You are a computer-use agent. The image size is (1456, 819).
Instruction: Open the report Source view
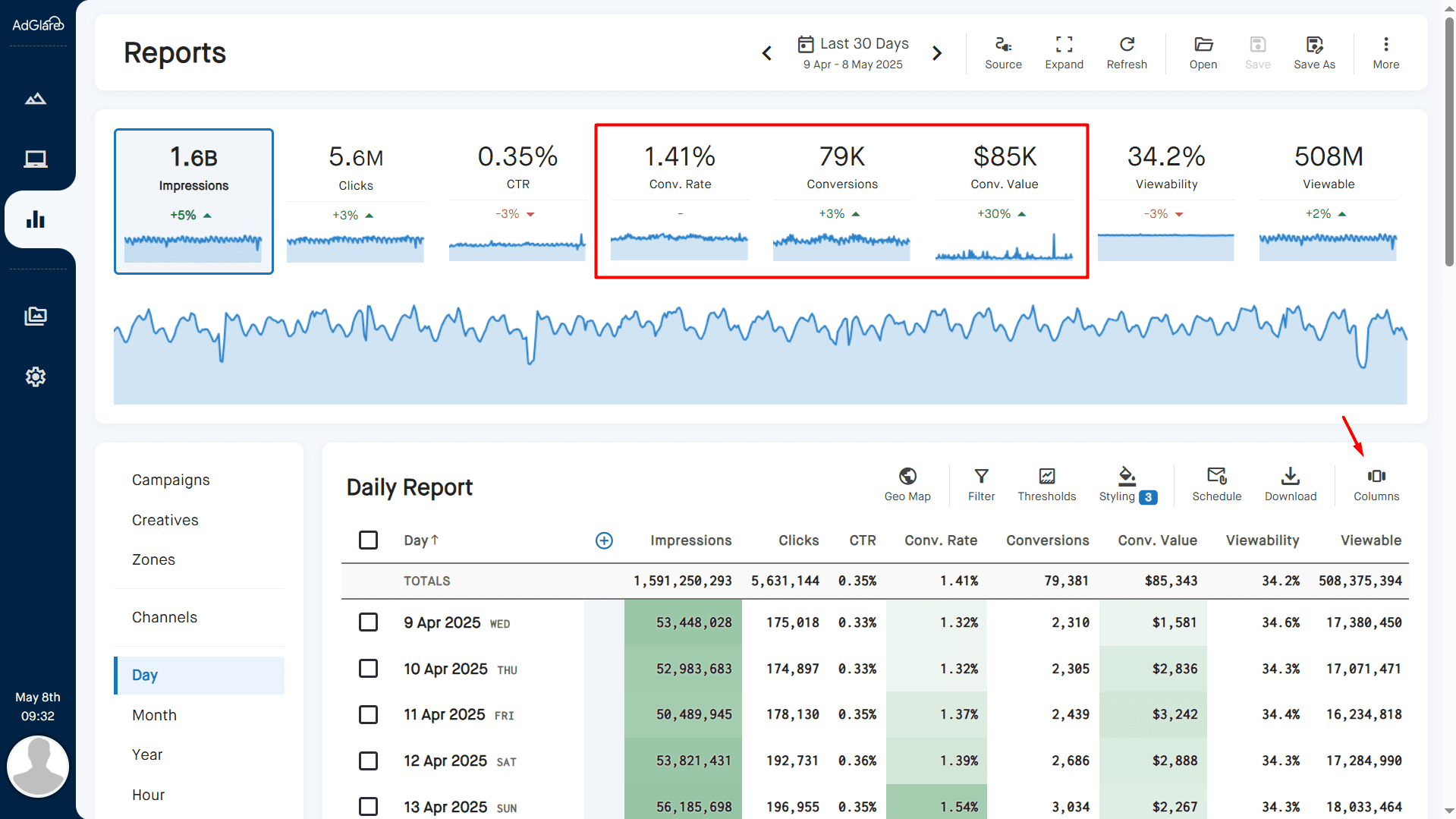point(1003,52)
